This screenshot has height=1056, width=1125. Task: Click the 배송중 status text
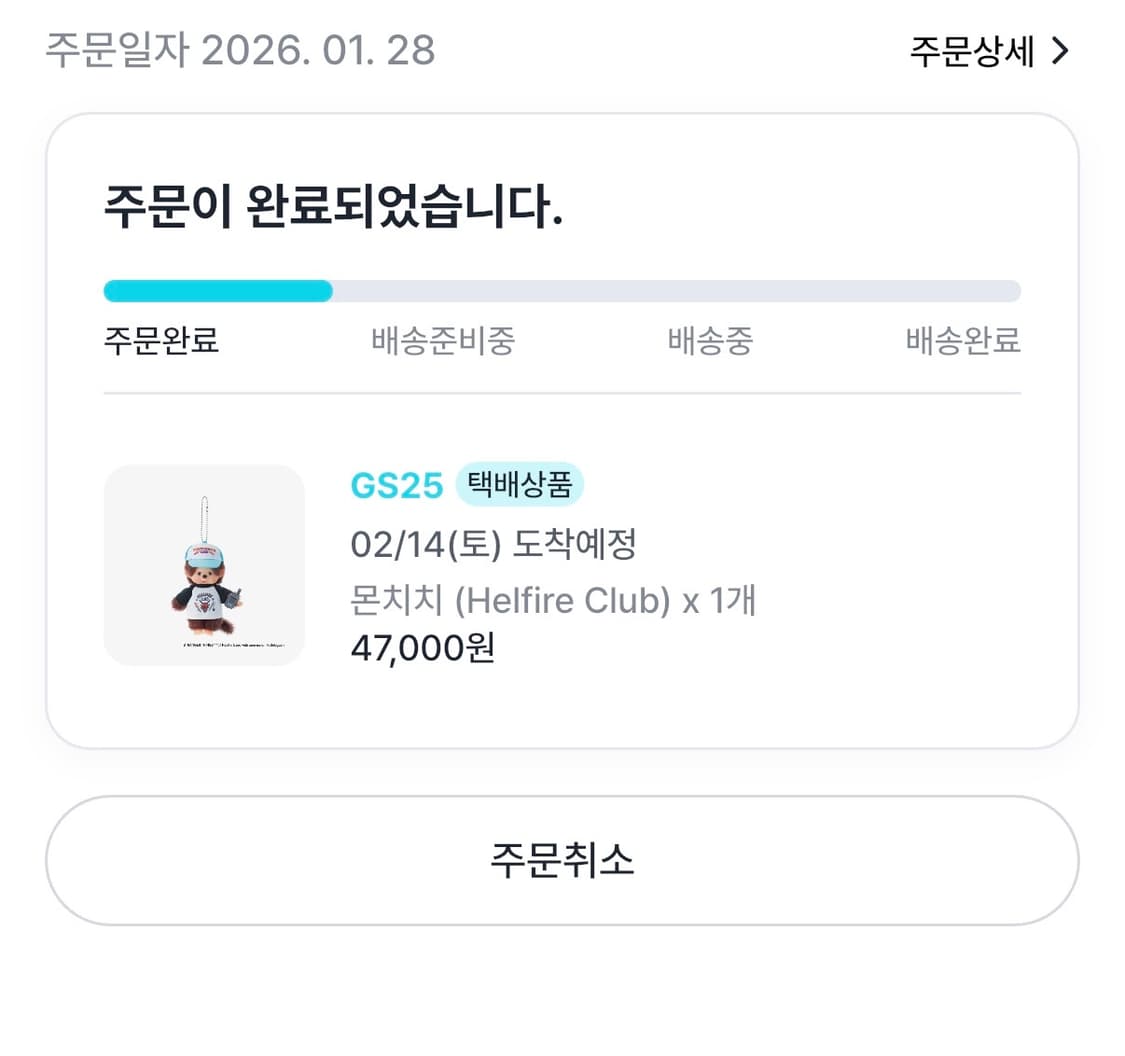point(709,342)
